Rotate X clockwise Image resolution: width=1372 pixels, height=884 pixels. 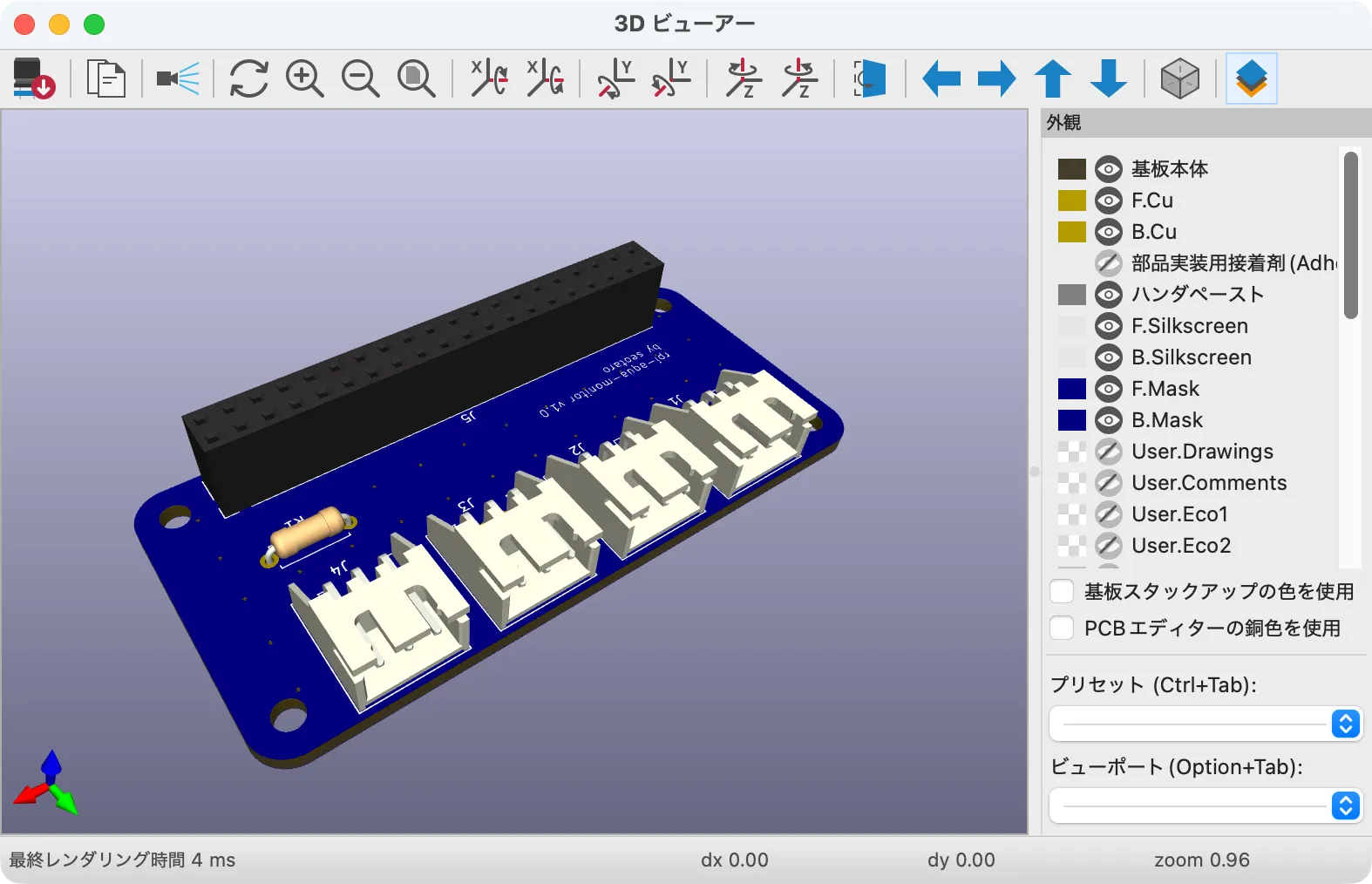pyautogui.click(x=489, y=78)
